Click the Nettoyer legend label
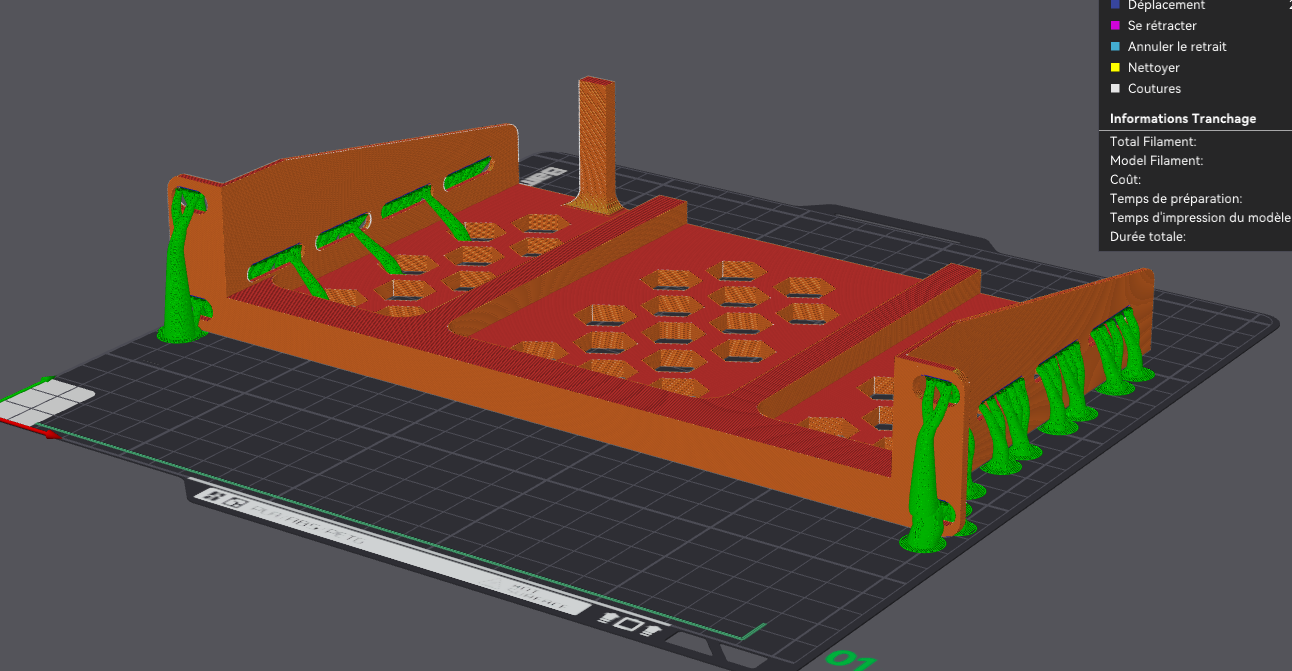Viewport: 1292px width, 671px height. click(1154, 68)
